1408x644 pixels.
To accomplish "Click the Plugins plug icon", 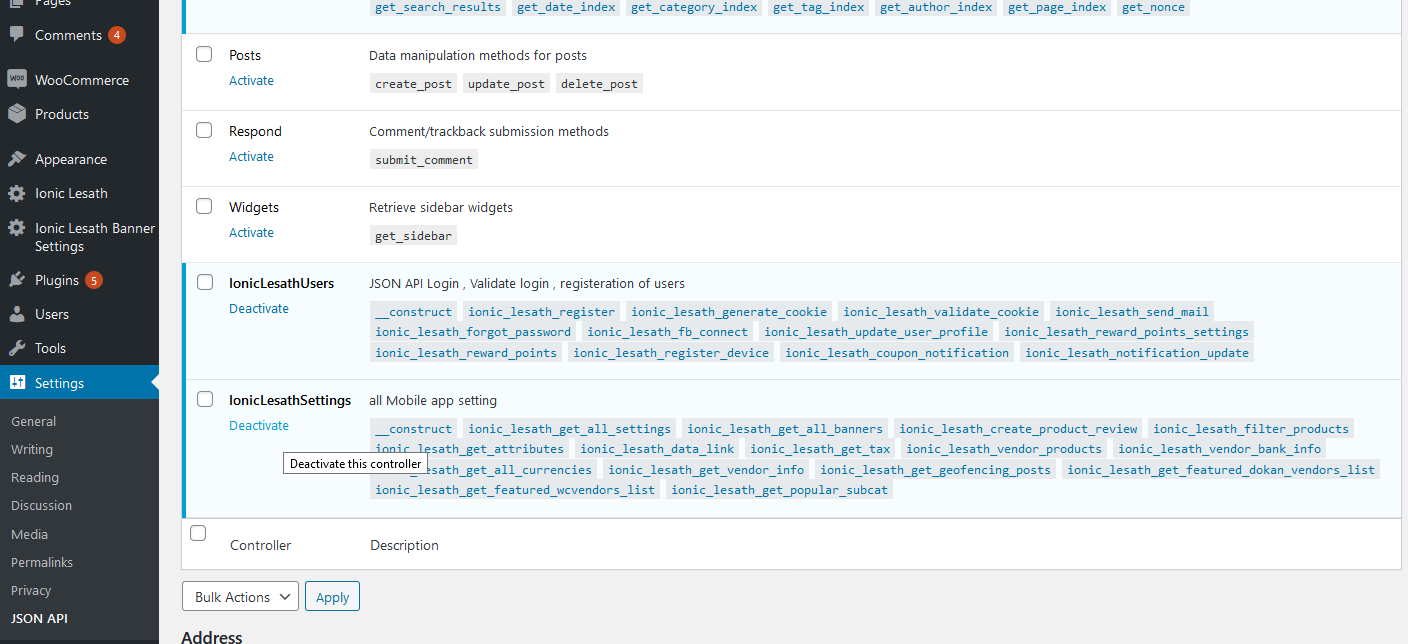I will (x=16, y=280).
